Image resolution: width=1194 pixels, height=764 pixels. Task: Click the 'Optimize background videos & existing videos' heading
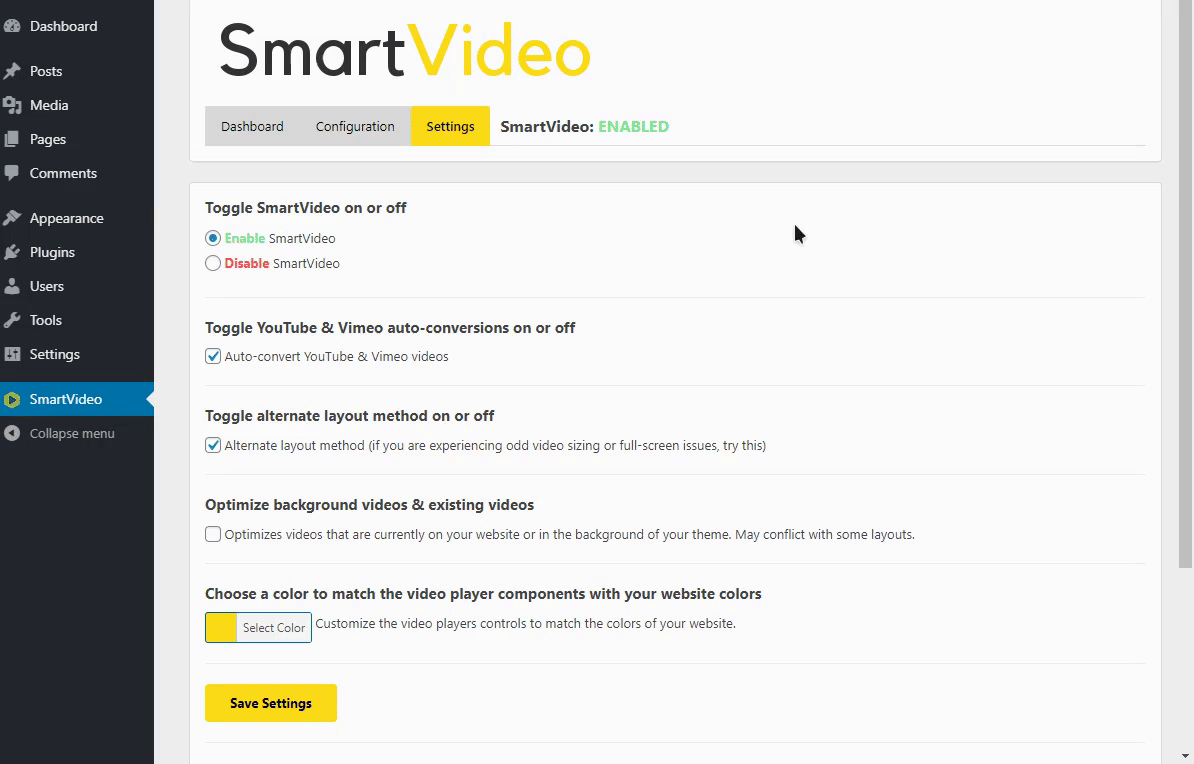369,505
